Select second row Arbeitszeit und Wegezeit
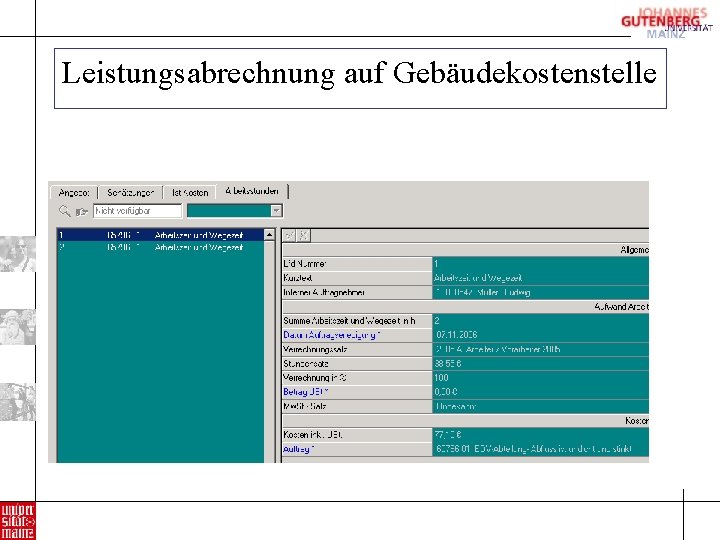Screen dimensions: 720x540 (x=160, y=247)
